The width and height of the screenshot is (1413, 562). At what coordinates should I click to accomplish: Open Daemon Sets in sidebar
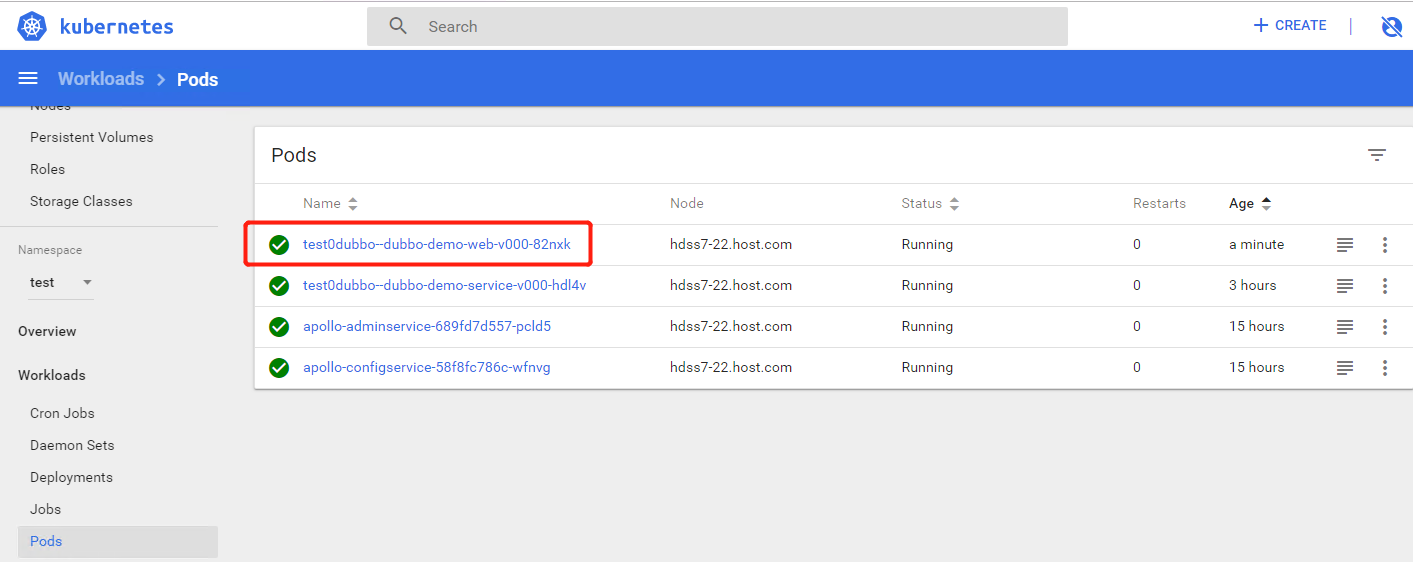(72, 445)
